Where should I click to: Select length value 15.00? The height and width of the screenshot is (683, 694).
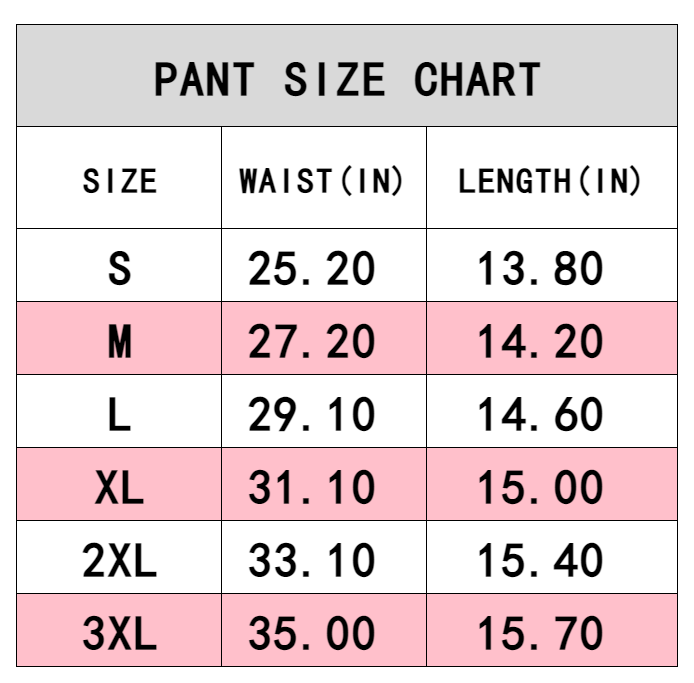(540, 488)
